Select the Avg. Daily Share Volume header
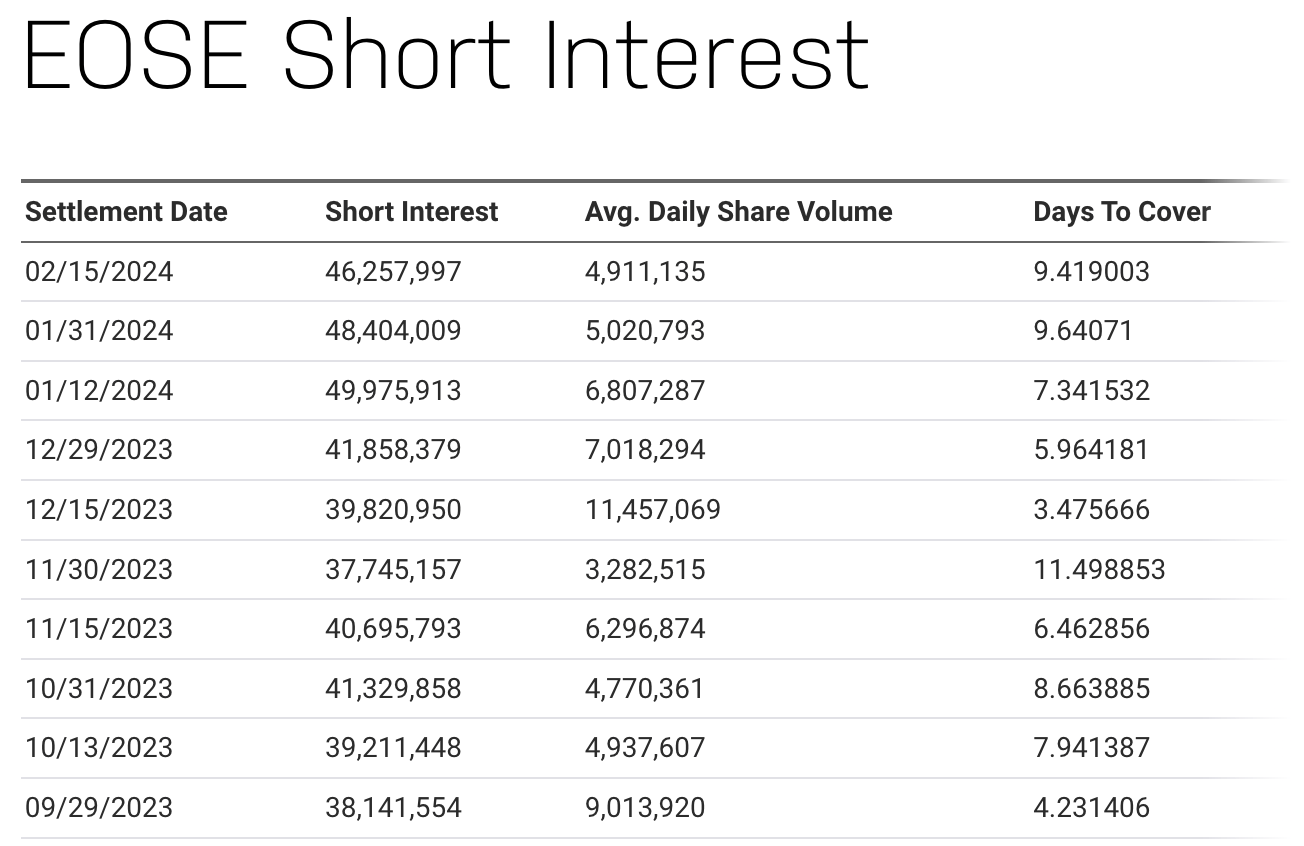 click(738, 212)
